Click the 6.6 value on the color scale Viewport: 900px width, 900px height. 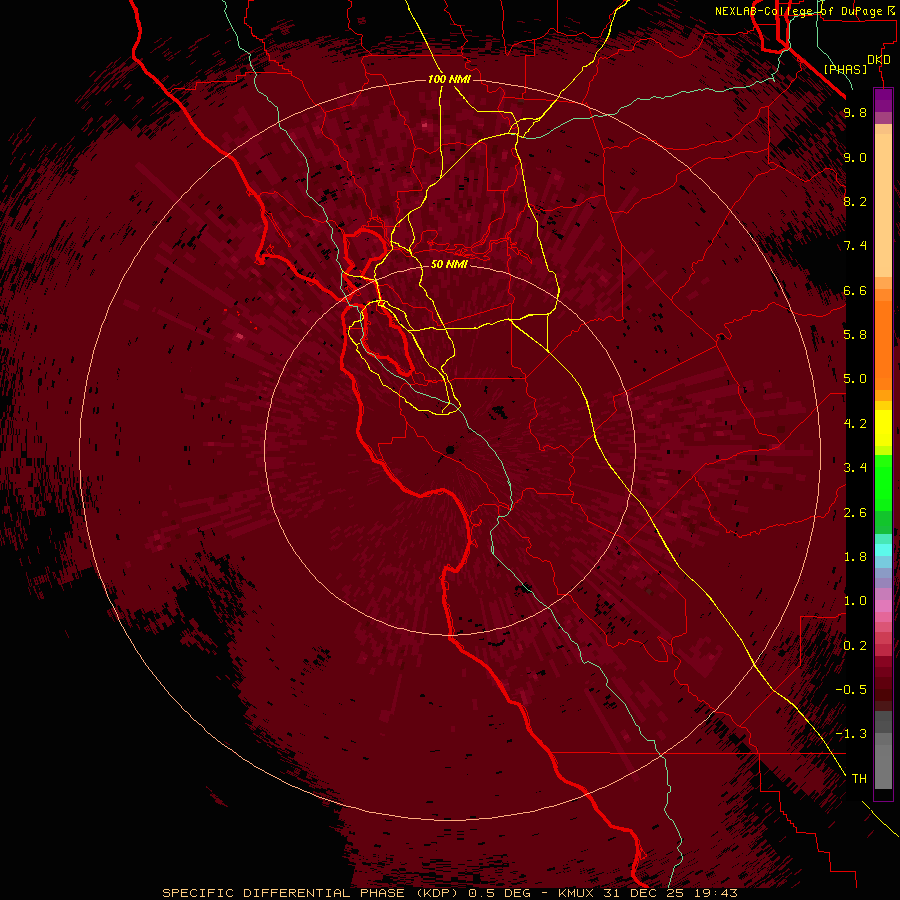(855, 290)
